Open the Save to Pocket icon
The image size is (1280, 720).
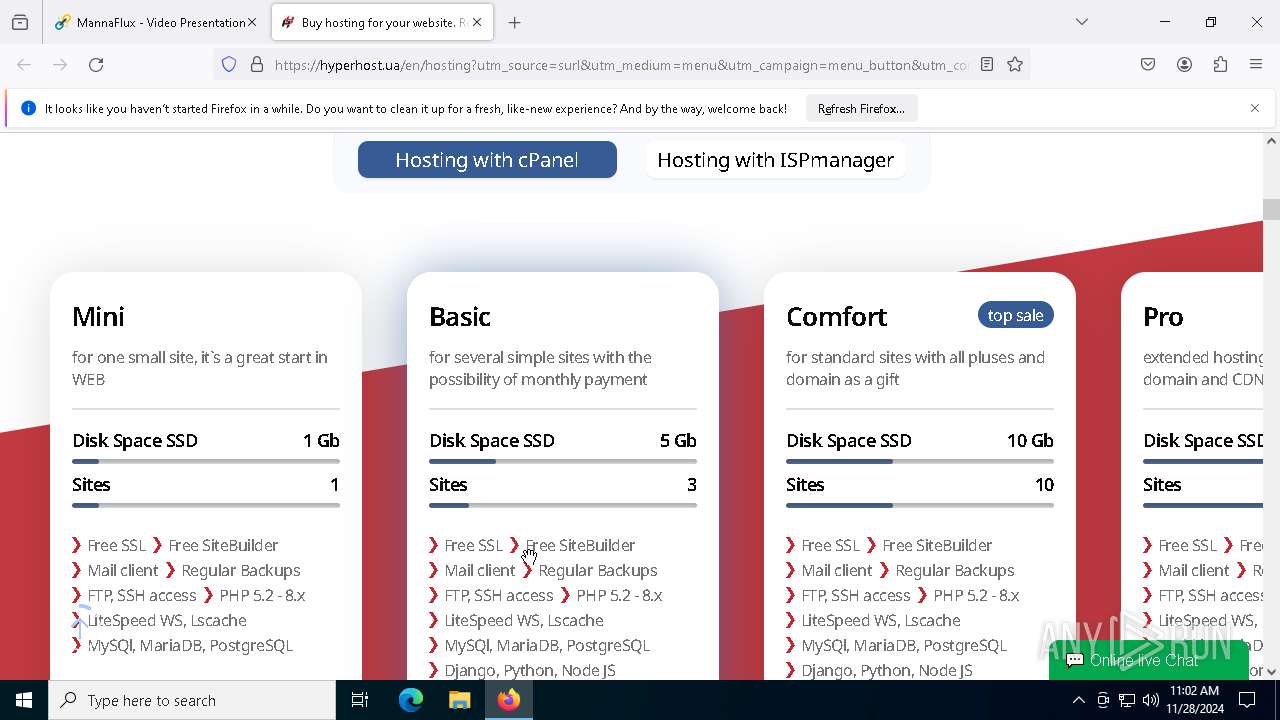point(1148,65)
